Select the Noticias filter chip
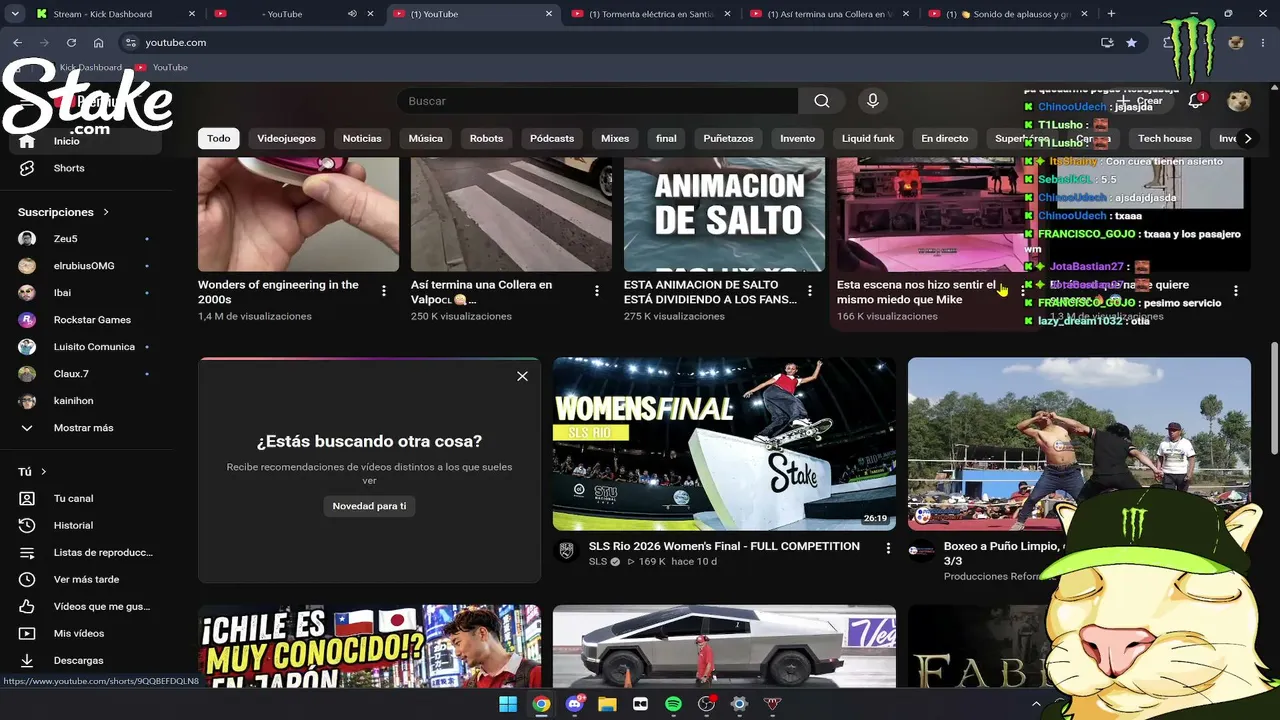Image resolution: width=1280 pixels, height=720 pixels. (362, 139)
